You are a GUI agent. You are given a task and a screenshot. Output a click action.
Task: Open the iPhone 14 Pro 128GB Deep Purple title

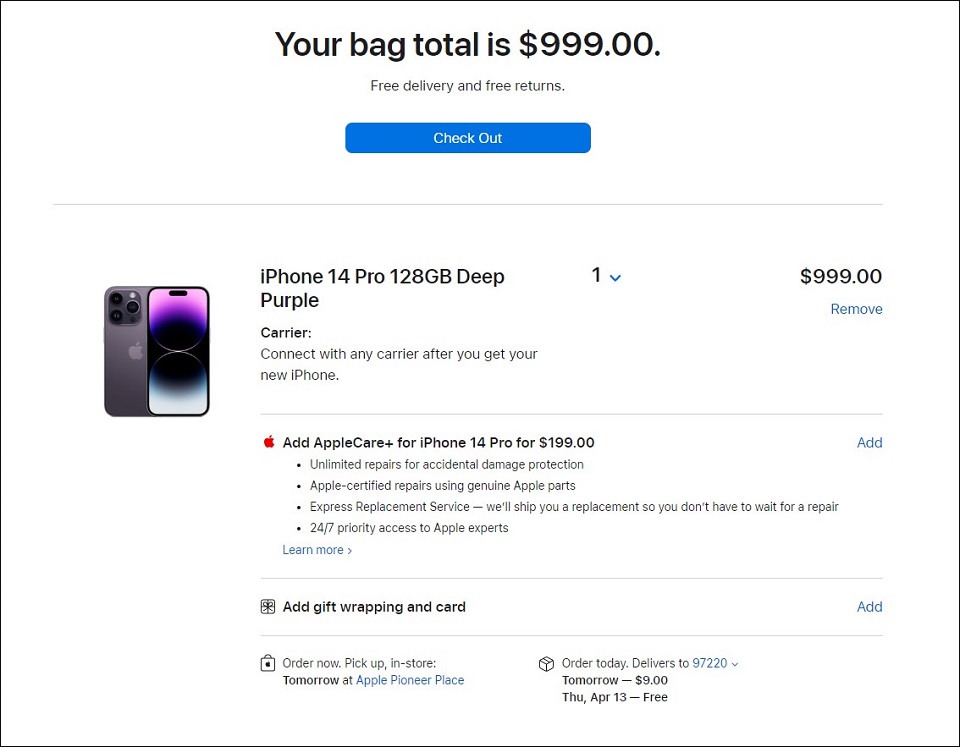tap(382, 288)
